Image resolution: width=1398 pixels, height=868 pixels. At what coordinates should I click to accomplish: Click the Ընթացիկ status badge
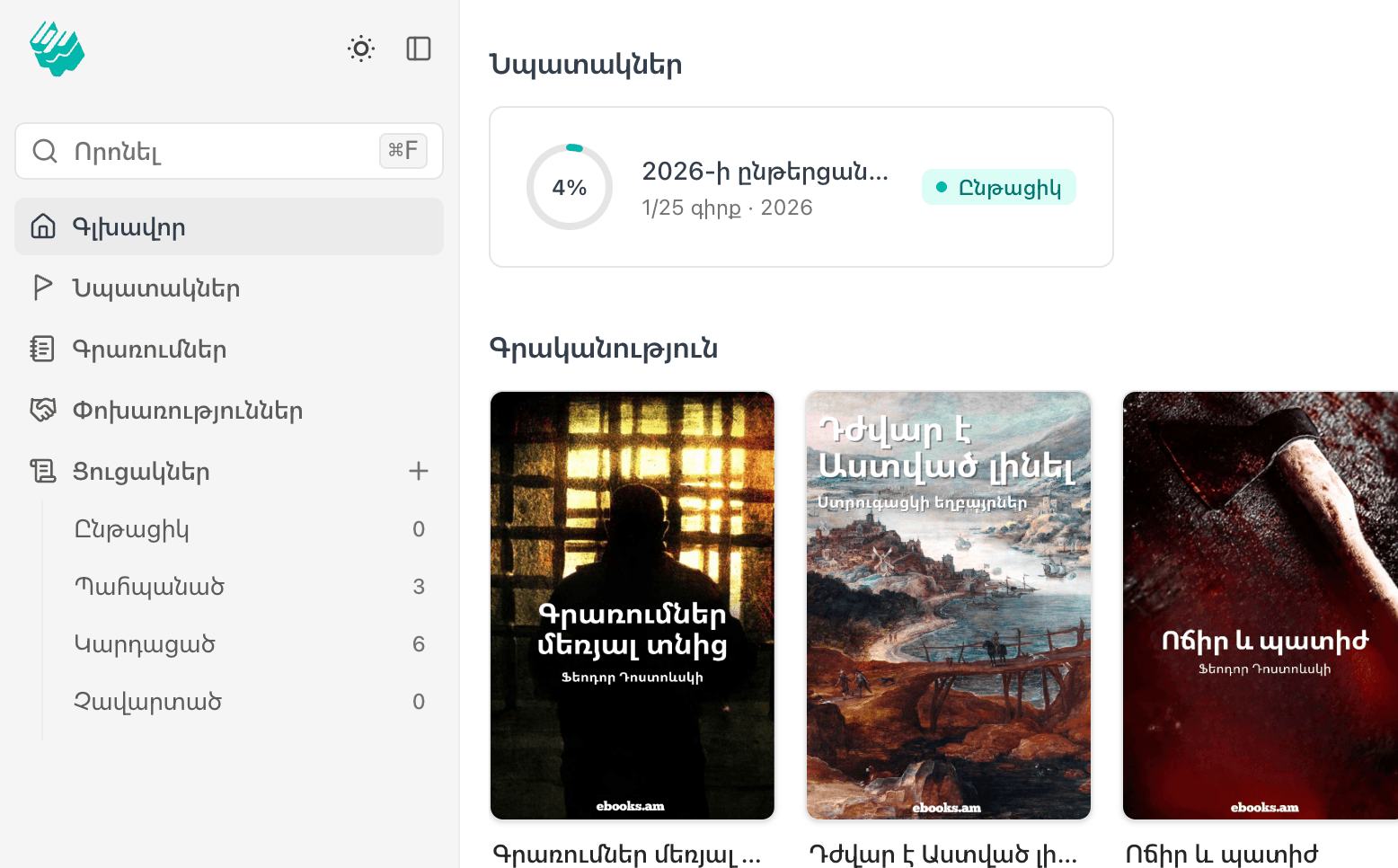999,187
